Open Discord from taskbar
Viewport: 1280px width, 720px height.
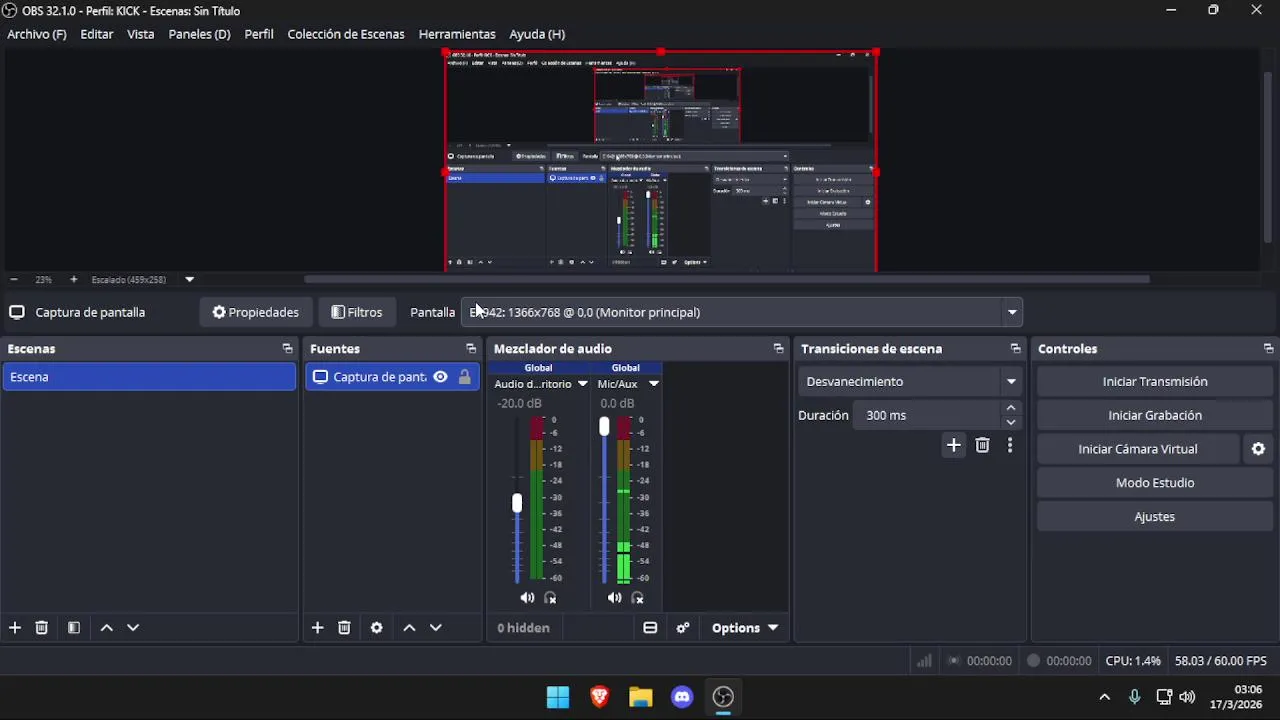[x=682, y=697]
